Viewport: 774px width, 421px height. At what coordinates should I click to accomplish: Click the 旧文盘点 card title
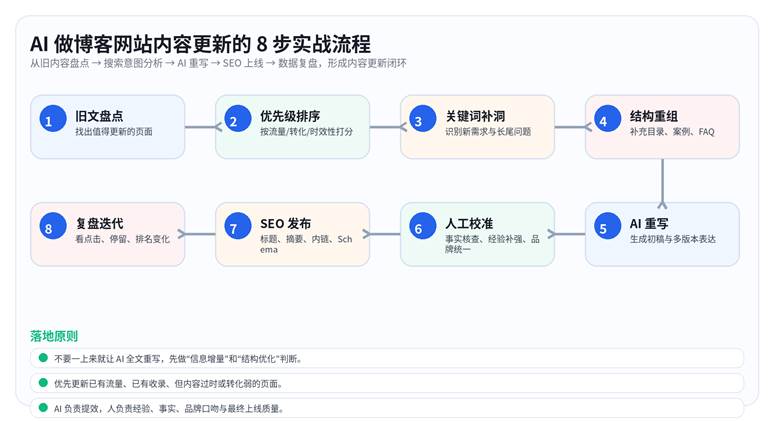pyautogui.click(x=99, y=116)
